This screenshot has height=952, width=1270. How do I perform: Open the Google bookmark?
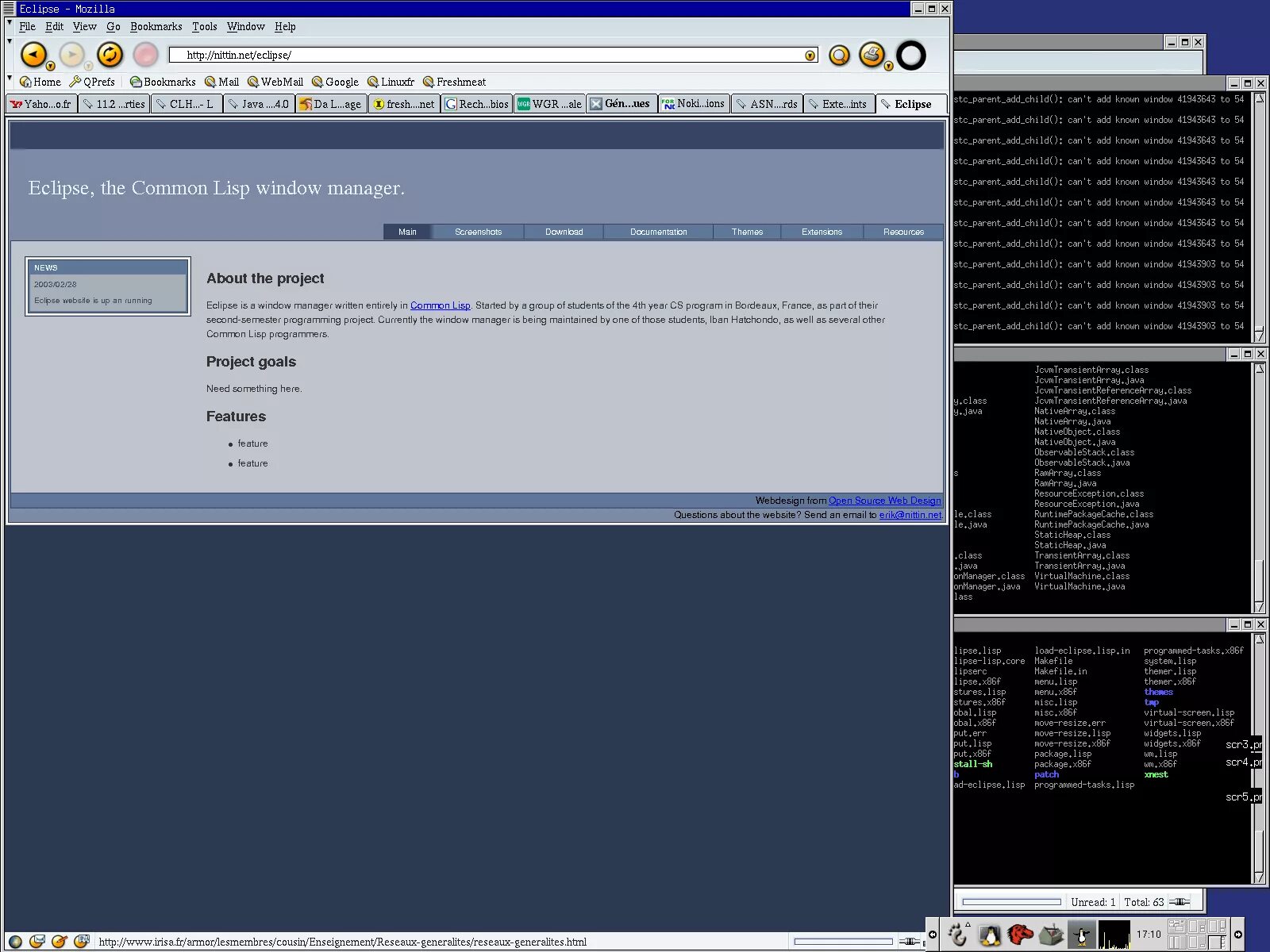coord(335,82)
